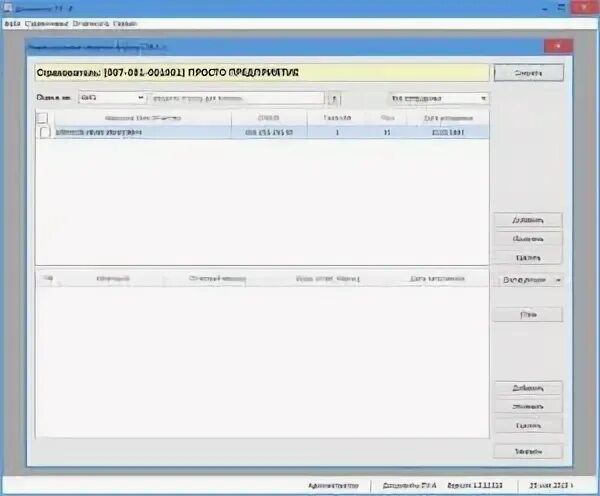
Task: Click the yellow Страхователь ПРОСТО ПРЕДПРИЯТИЕ banner
Action: tap(262, 73)
